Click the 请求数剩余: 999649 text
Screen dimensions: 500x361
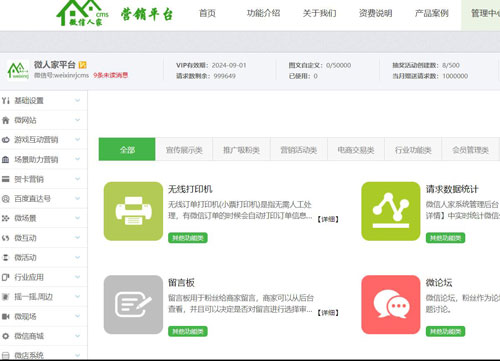tap(206, 76)
